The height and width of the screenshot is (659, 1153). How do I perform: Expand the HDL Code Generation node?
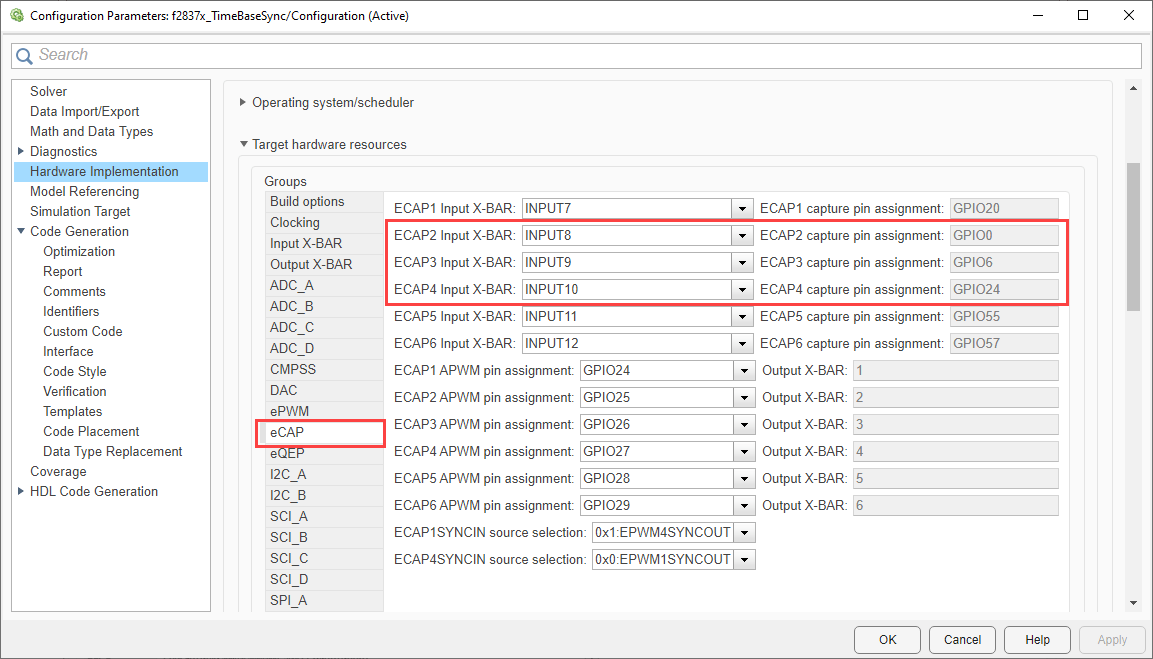[21, 491]
